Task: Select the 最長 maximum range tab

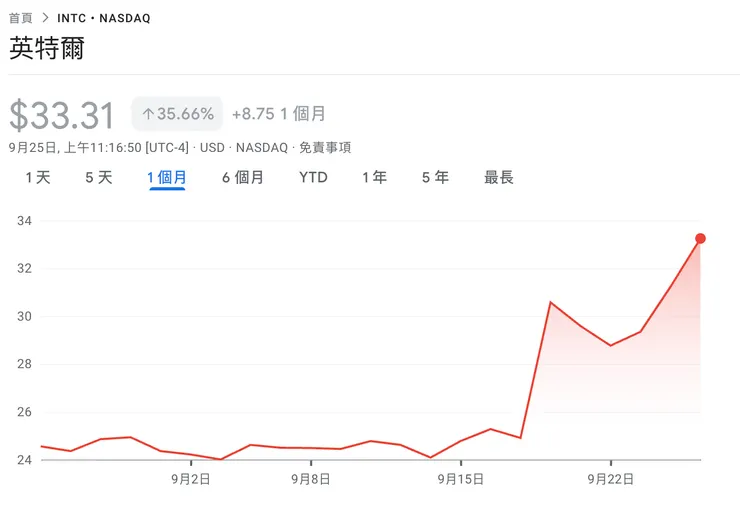Action: point(499,177)
